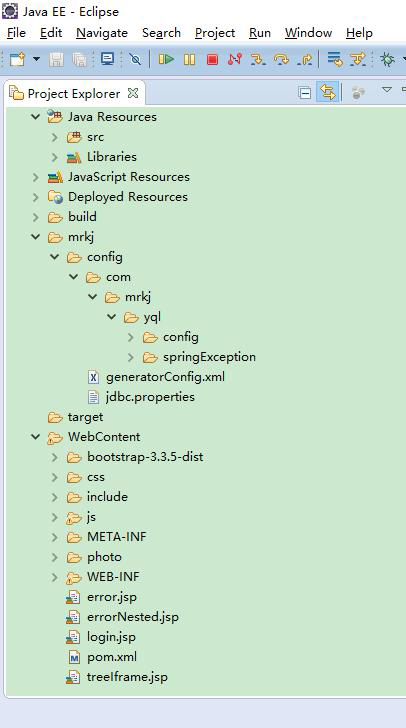Click the Resume debug toolbar icon
Screen dimensions: 406x728
click(166, 59)
